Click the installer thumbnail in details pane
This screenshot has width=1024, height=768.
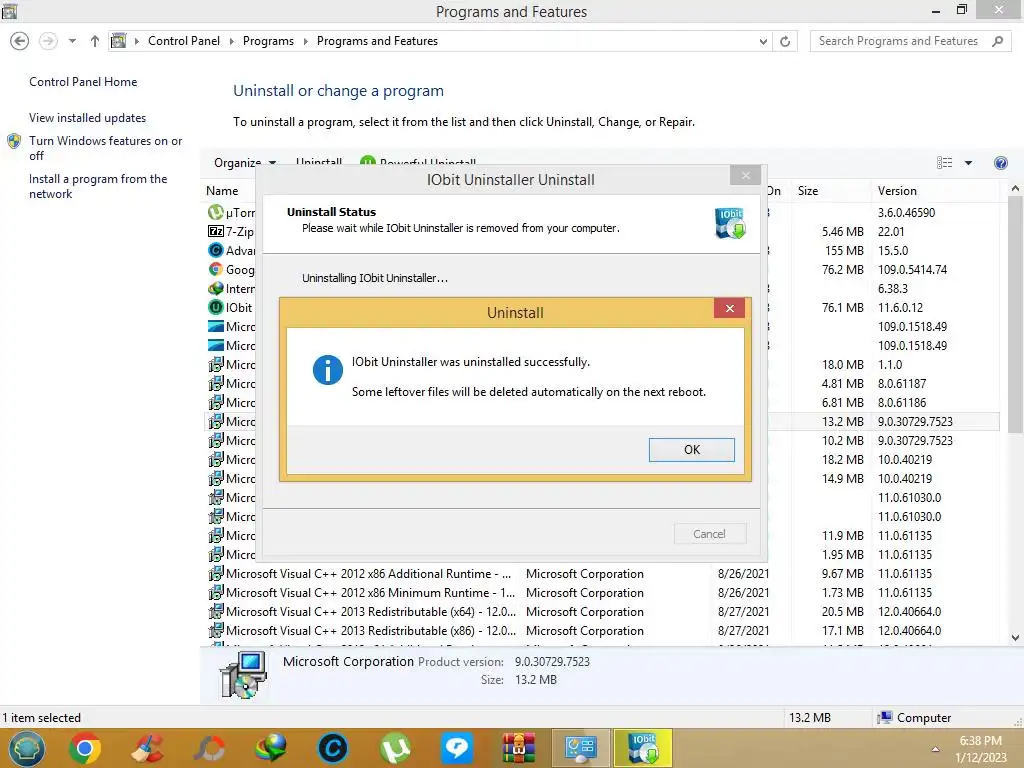point(243,675)
